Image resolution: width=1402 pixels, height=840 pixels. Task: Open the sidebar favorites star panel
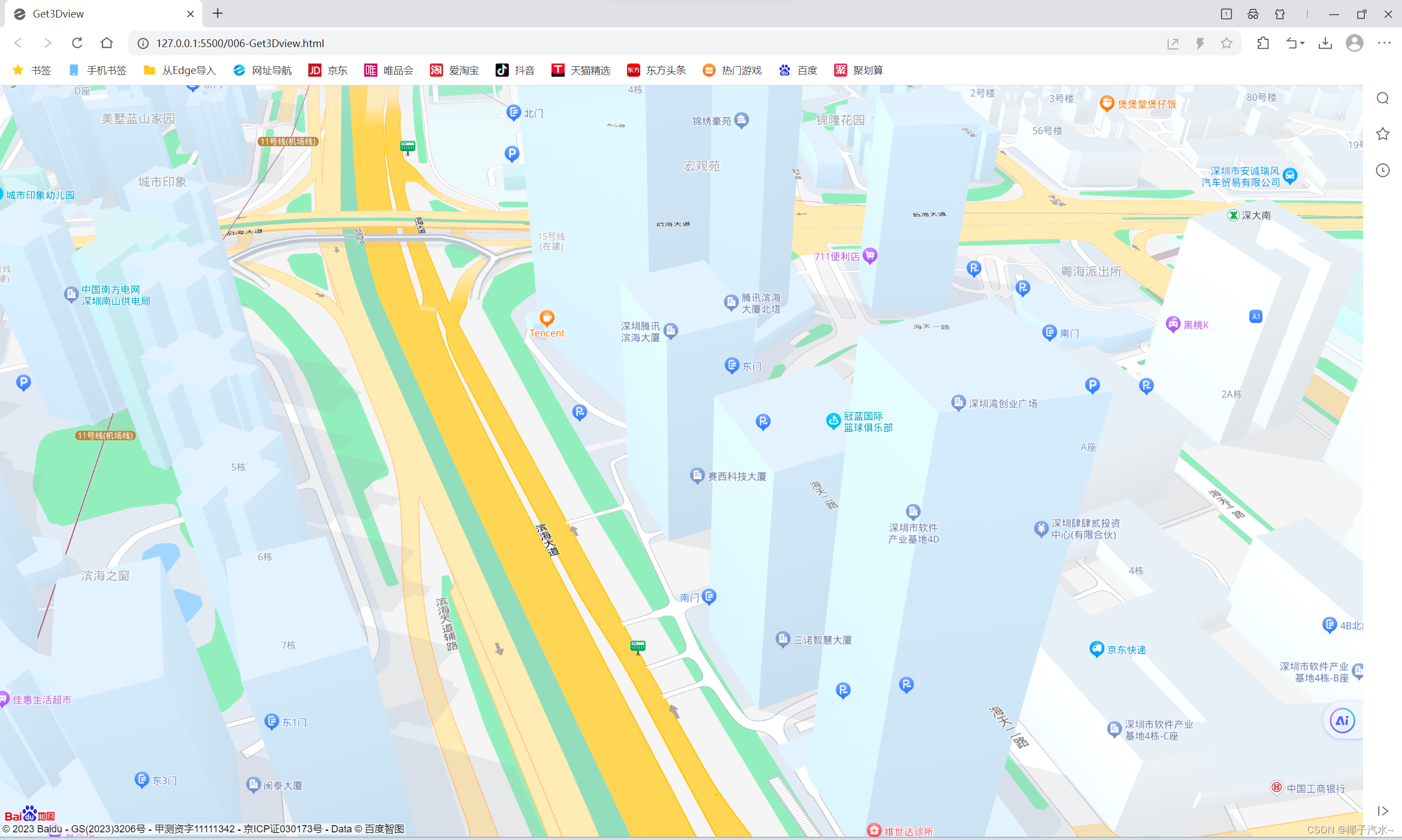click(1383, 134)
